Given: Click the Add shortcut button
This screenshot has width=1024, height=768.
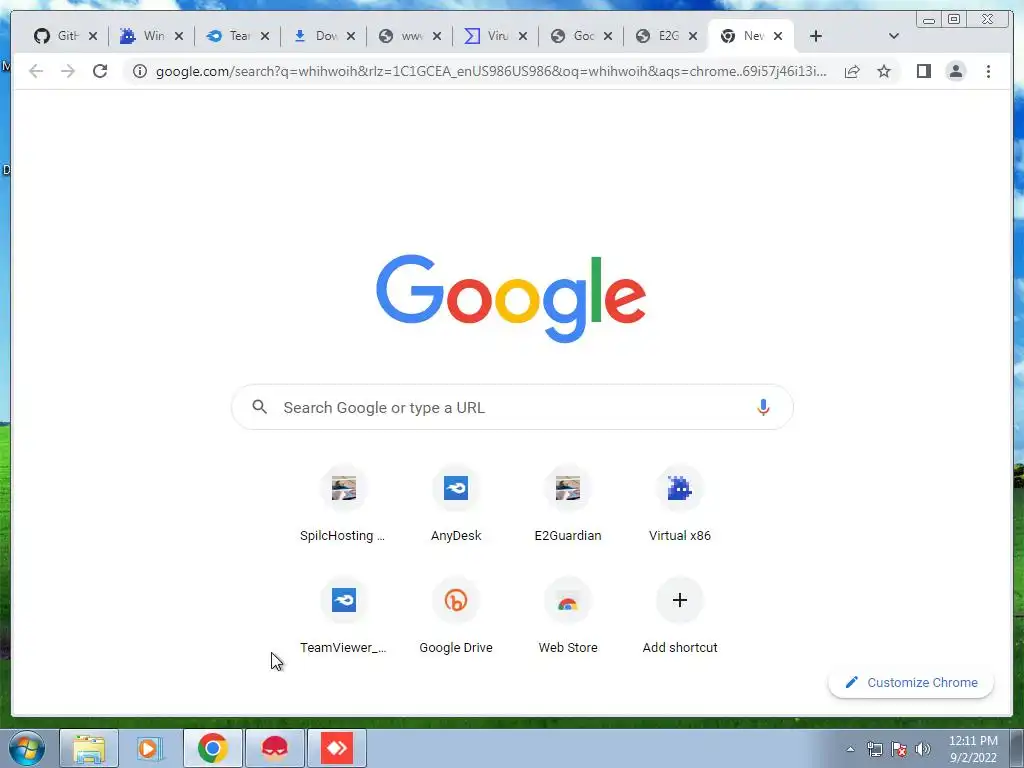Looking at the screenshot, I should click(679, 616).
